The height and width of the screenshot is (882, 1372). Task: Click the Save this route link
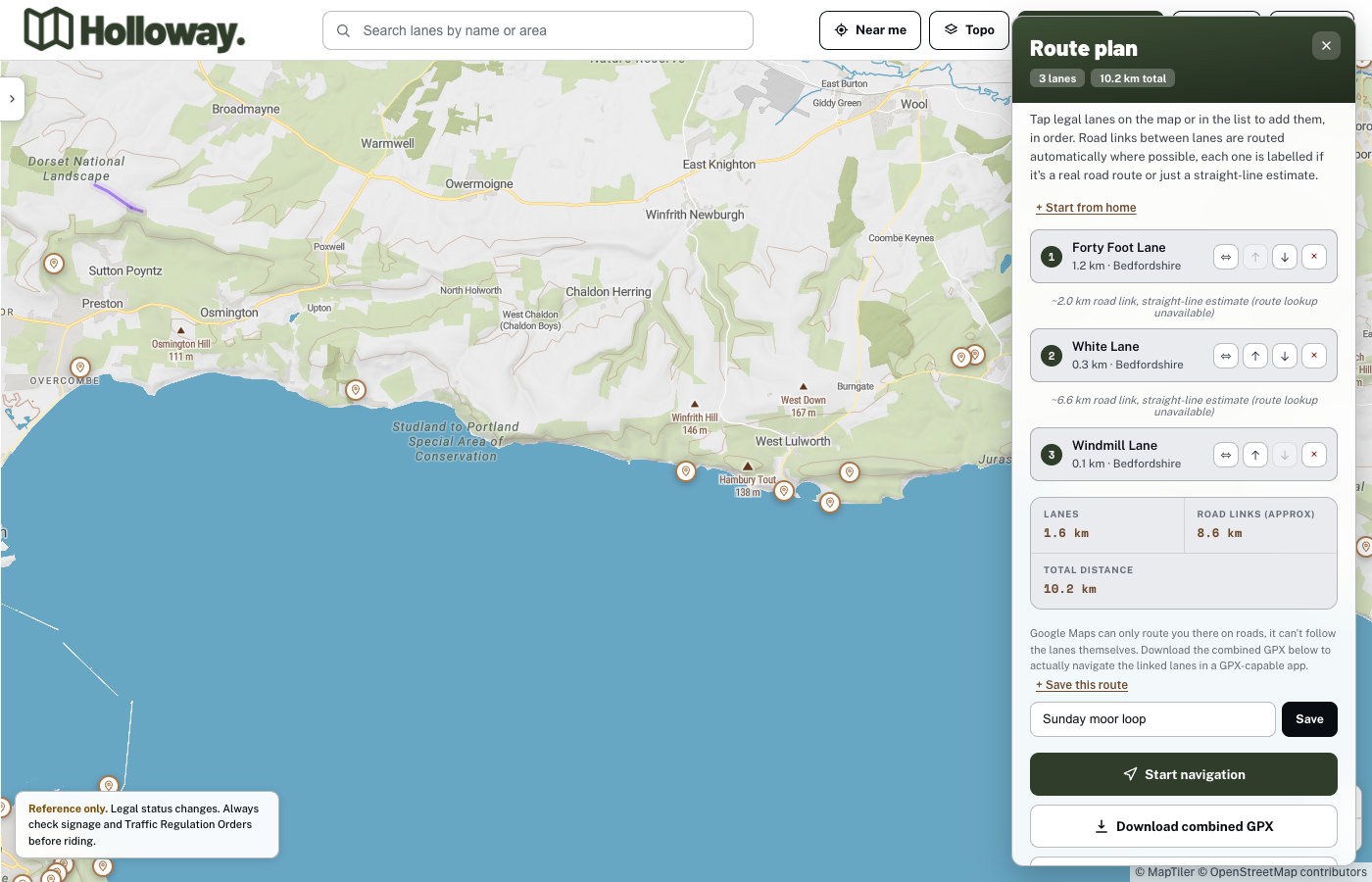[x=1082, y=685]
